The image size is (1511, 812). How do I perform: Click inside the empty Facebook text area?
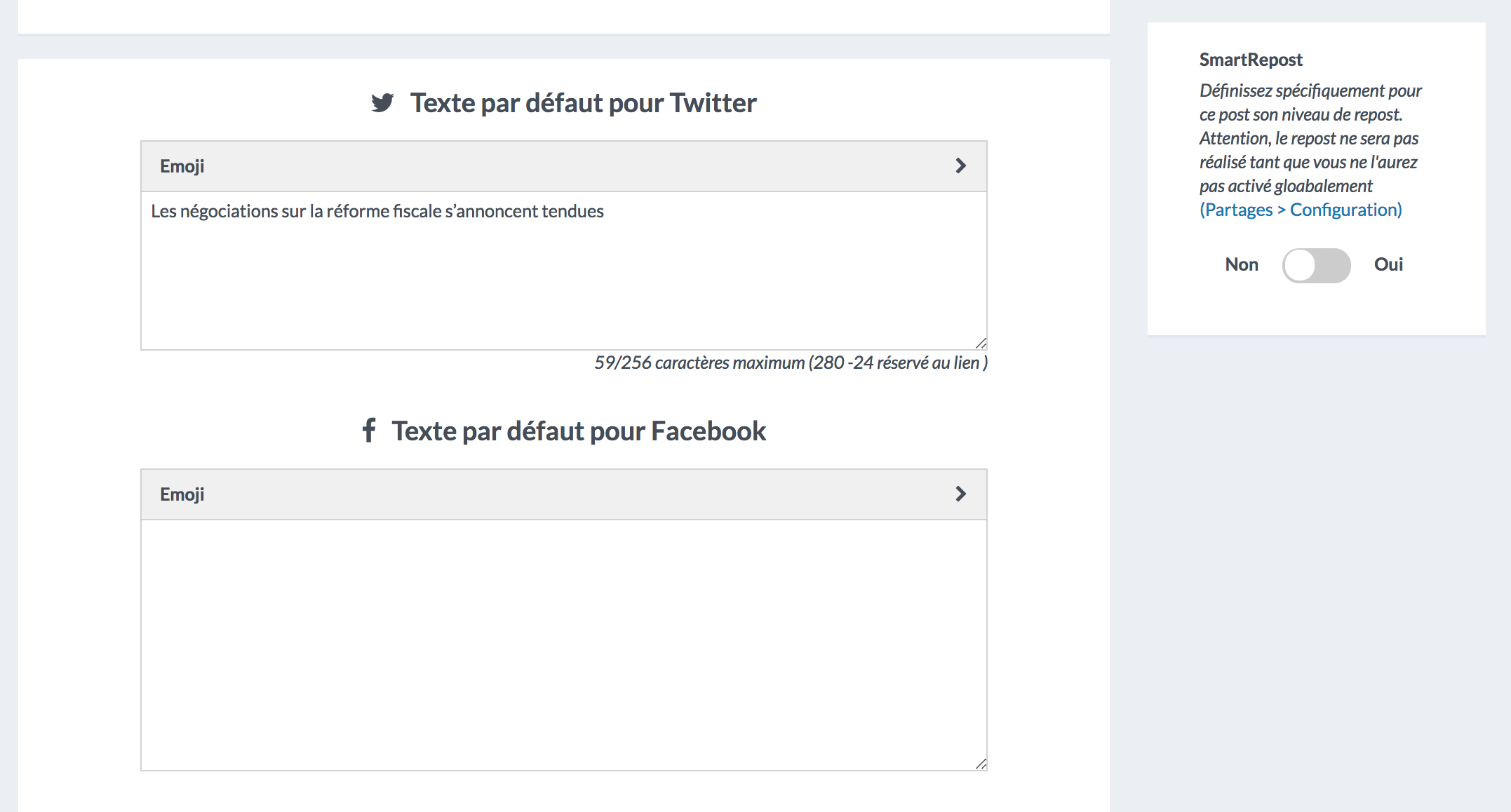[x=563, y=645]
